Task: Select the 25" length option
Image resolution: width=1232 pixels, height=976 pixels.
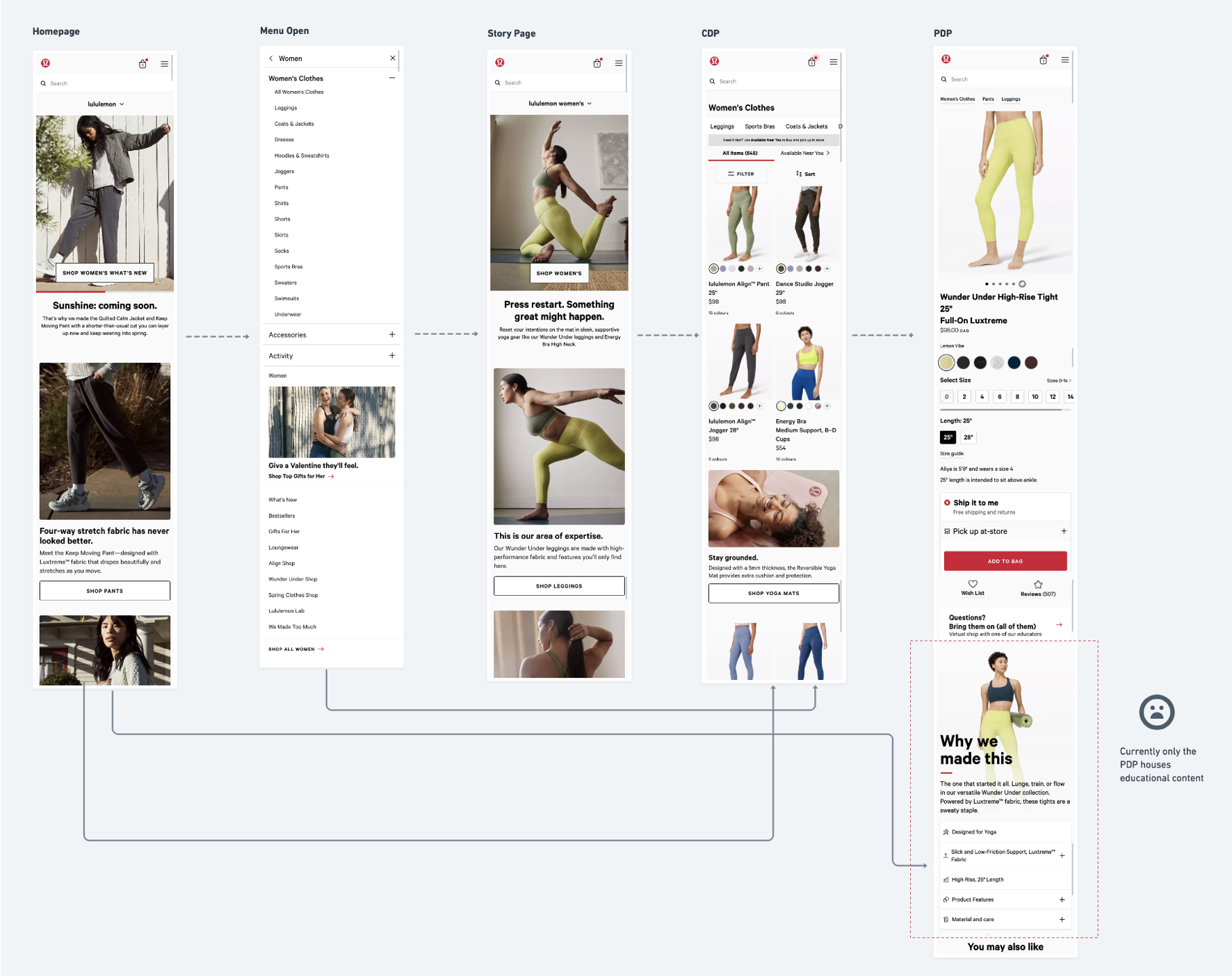Action: point(948,437)
